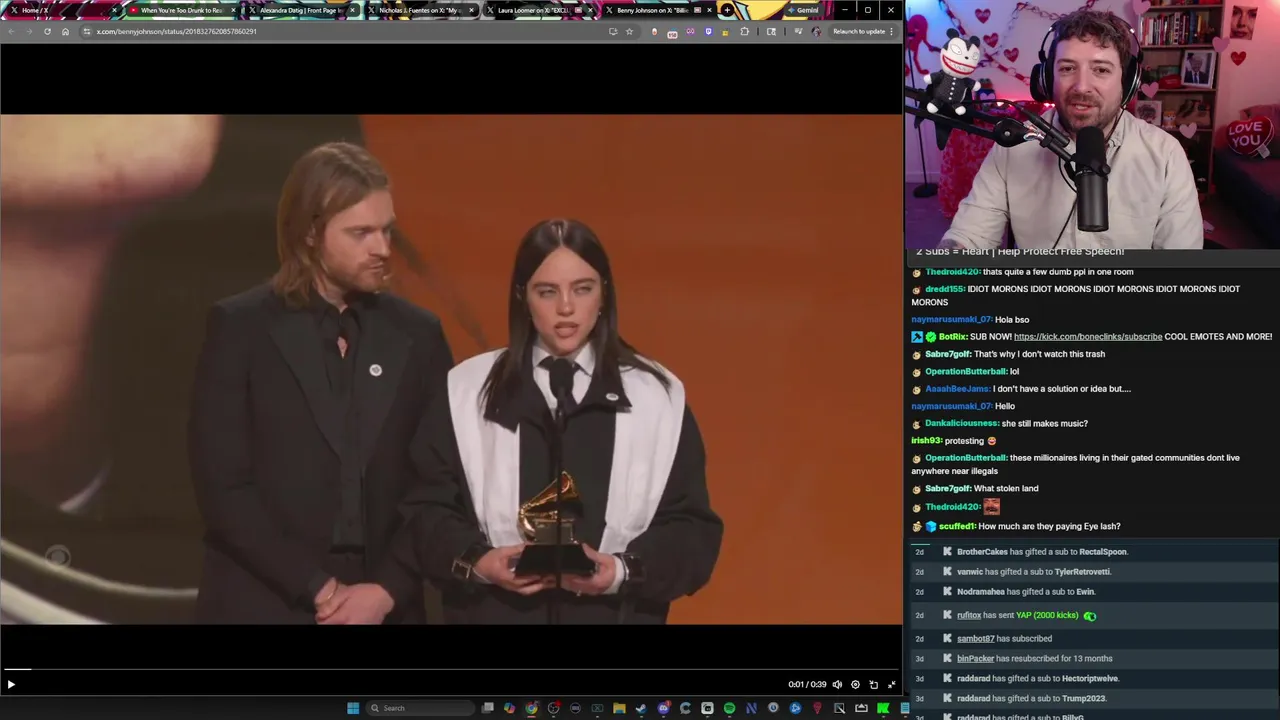Focus the x.com/bennyjohnson address bar

tap(340, 31)
